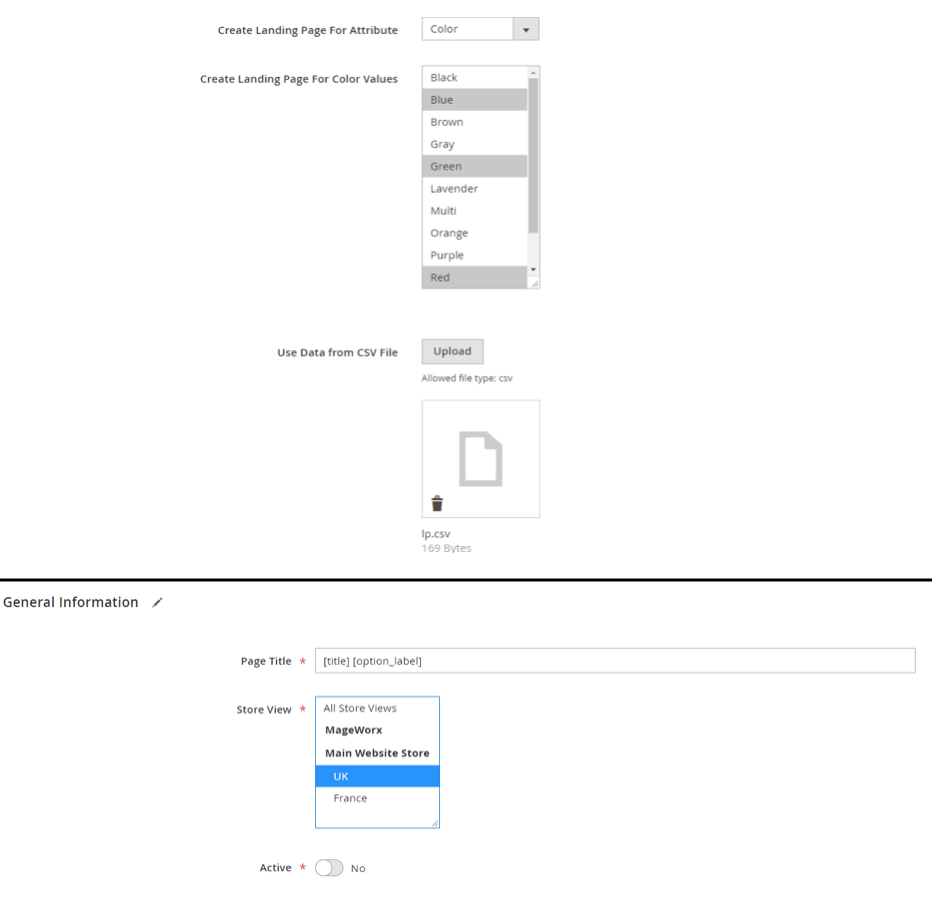Select Blue in the color values list
Viewport: 932px width, 900px height.
pyautogui.click(x=474, y=100)
